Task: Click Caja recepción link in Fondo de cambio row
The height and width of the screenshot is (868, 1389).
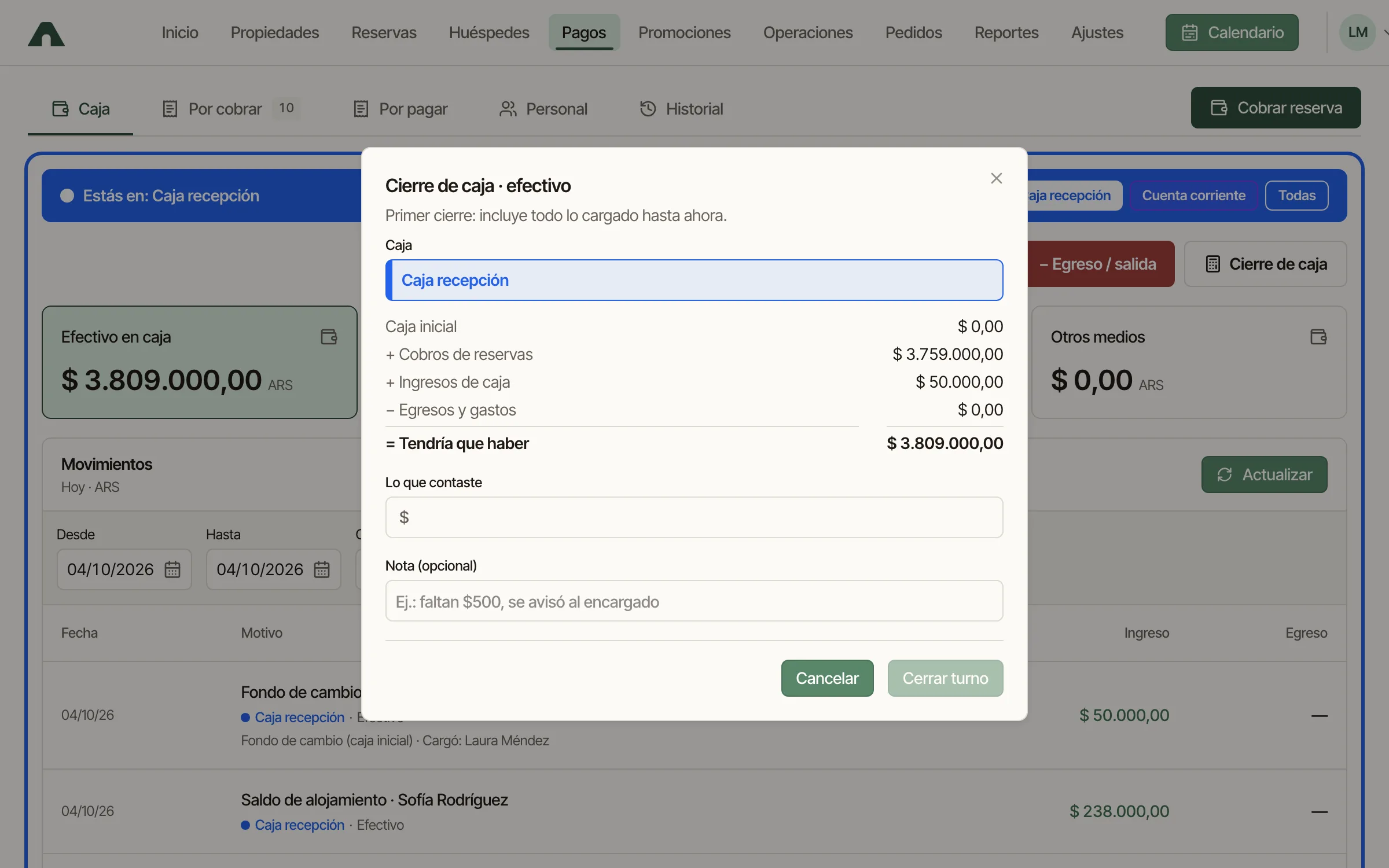Action: 299,717
